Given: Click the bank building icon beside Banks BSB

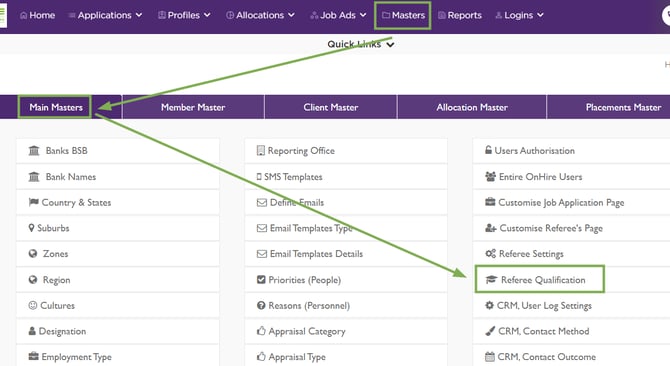Looking at the screenshot, I should 34,150.
